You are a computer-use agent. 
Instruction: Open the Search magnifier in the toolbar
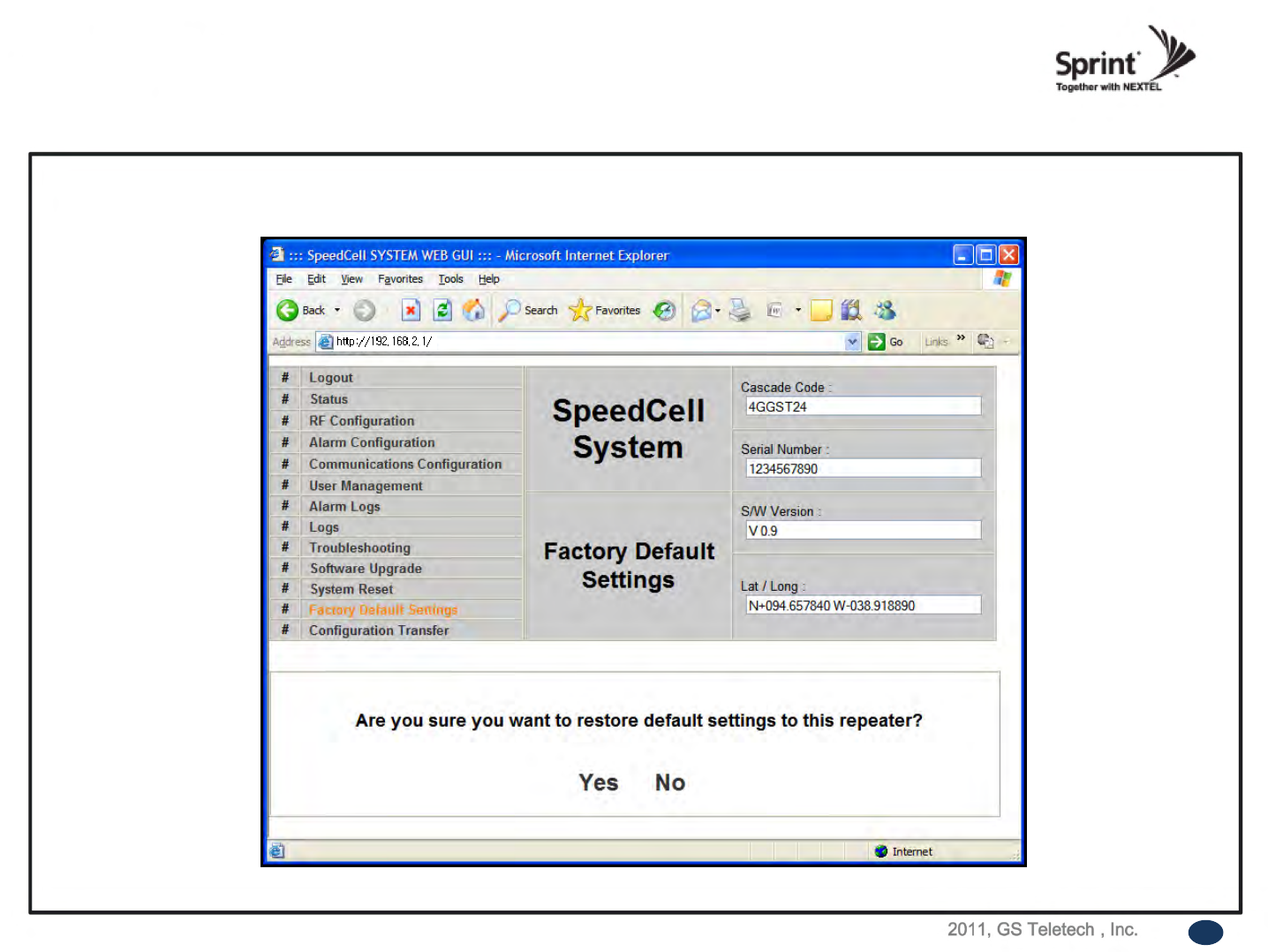(x=509, y=310)
